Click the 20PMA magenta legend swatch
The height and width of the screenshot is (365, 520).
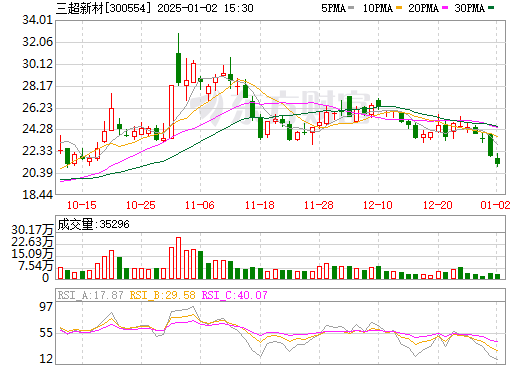445,8
